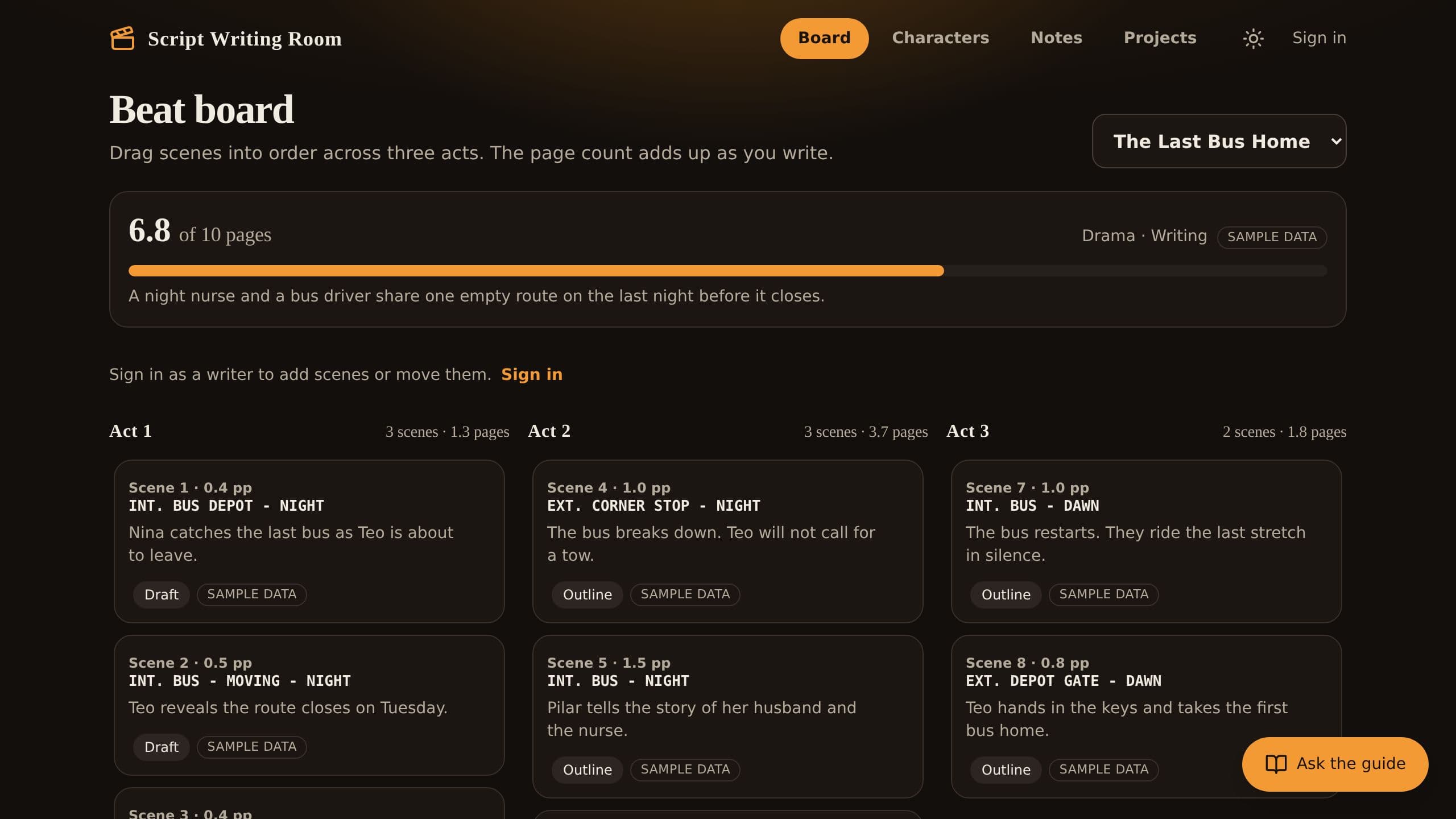Screen dimensions: 1456x819
Task: Click the Ask the guide button
Action: pyautogui.click(x=1335, y=764)
